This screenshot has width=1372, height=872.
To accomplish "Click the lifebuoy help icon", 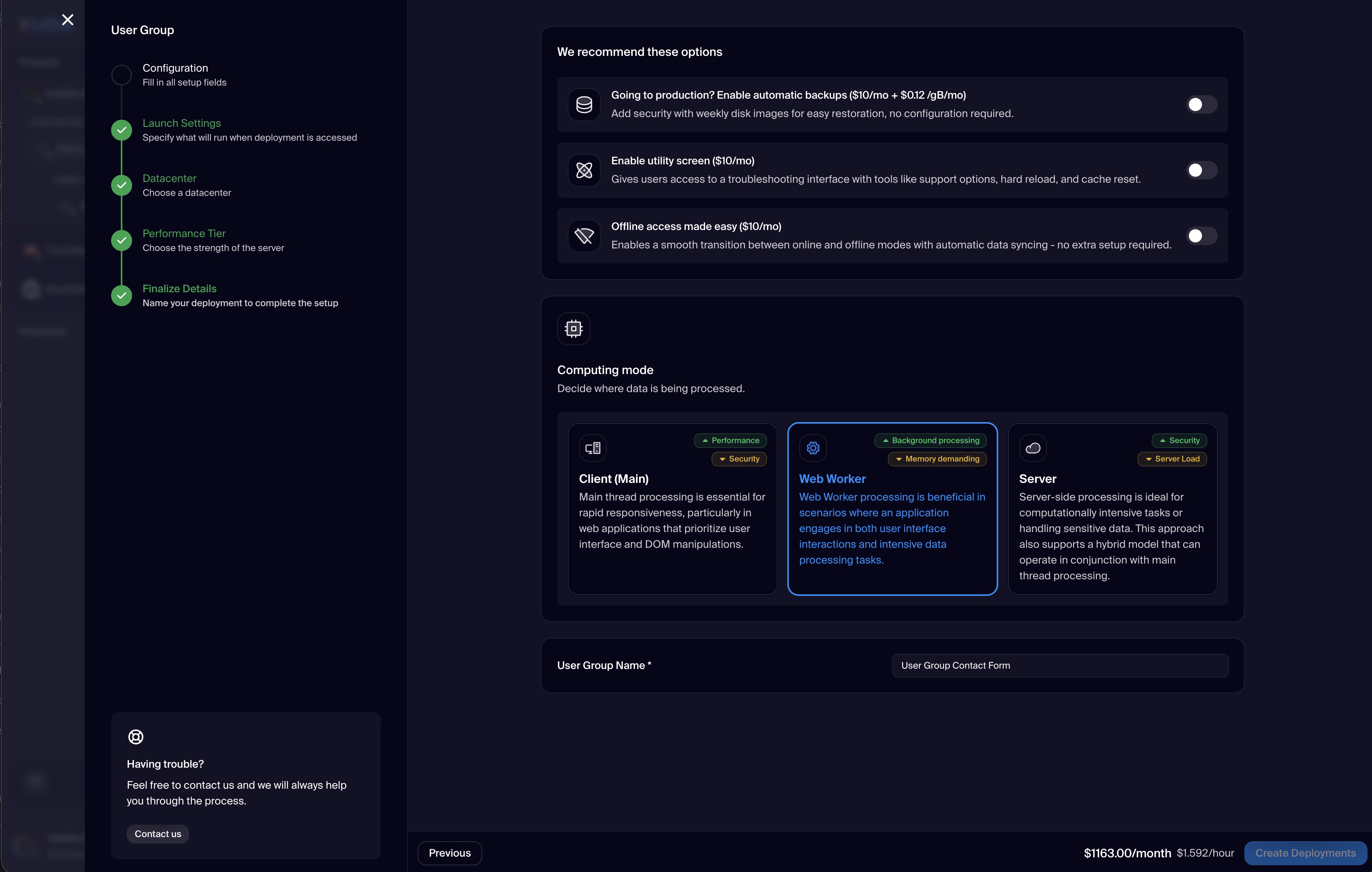I will click(135, 737).
